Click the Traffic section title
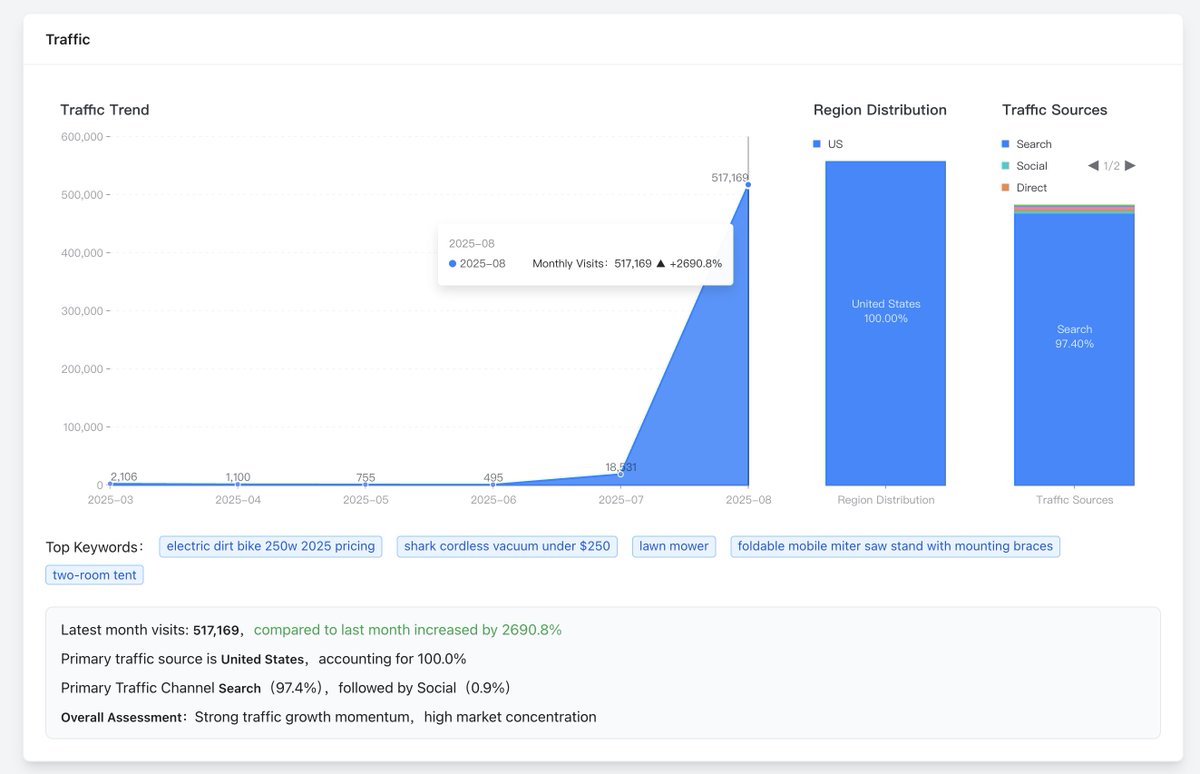 [x=68, y=40]
